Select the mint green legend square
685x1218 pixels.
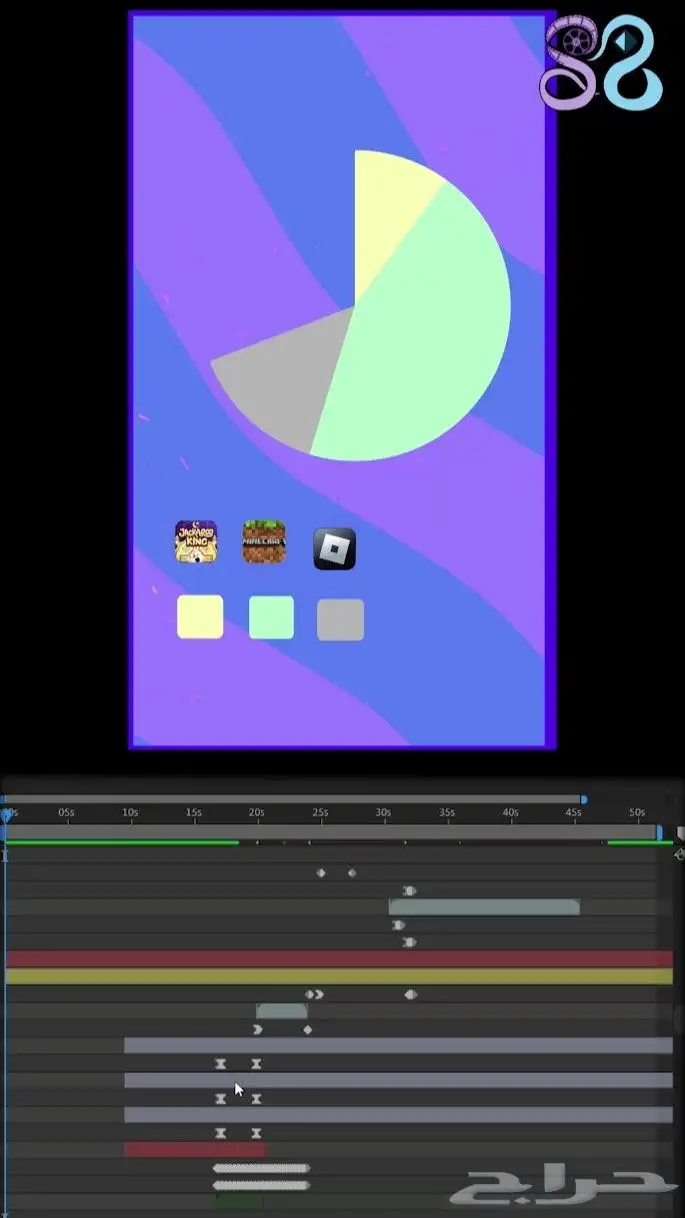[271, 617]
